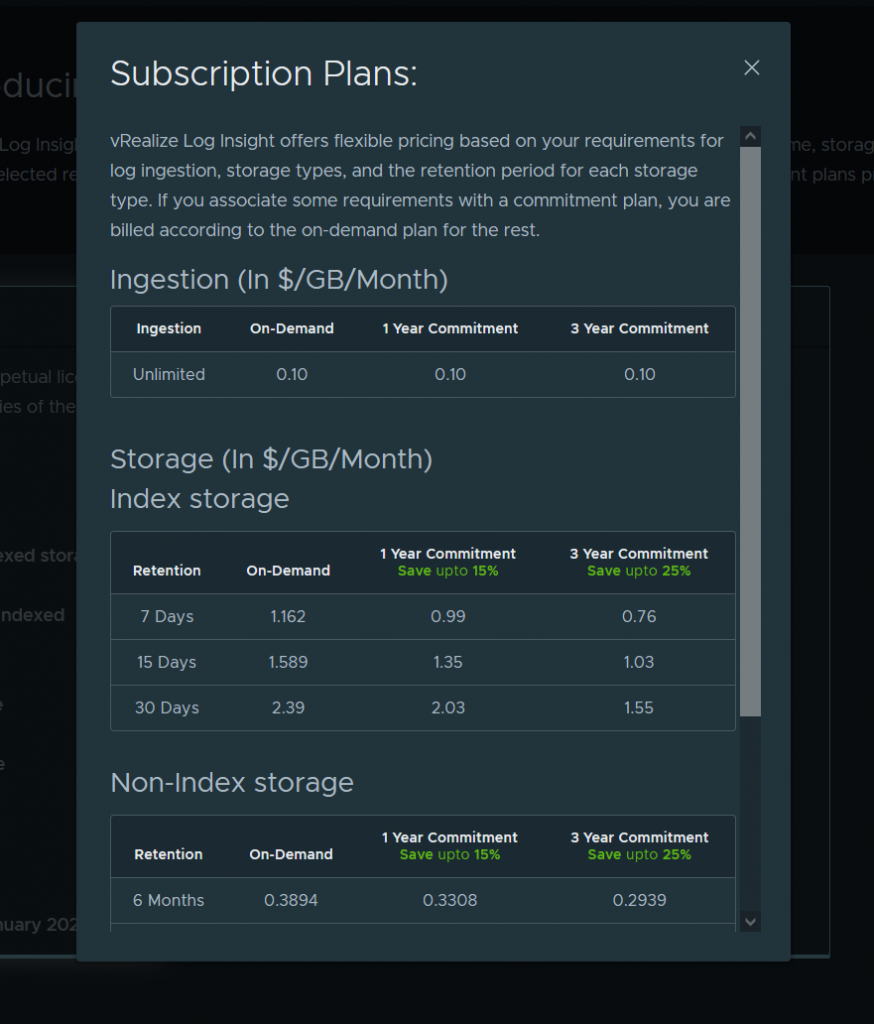Select the 7 Days retention row label
The image size is (874, 1024).
click(167, 616)
